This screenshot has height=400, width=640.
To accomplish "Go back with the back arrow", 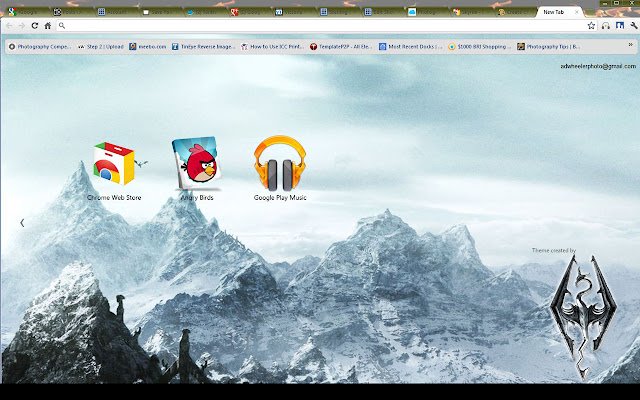I will (x=9, y=26).
